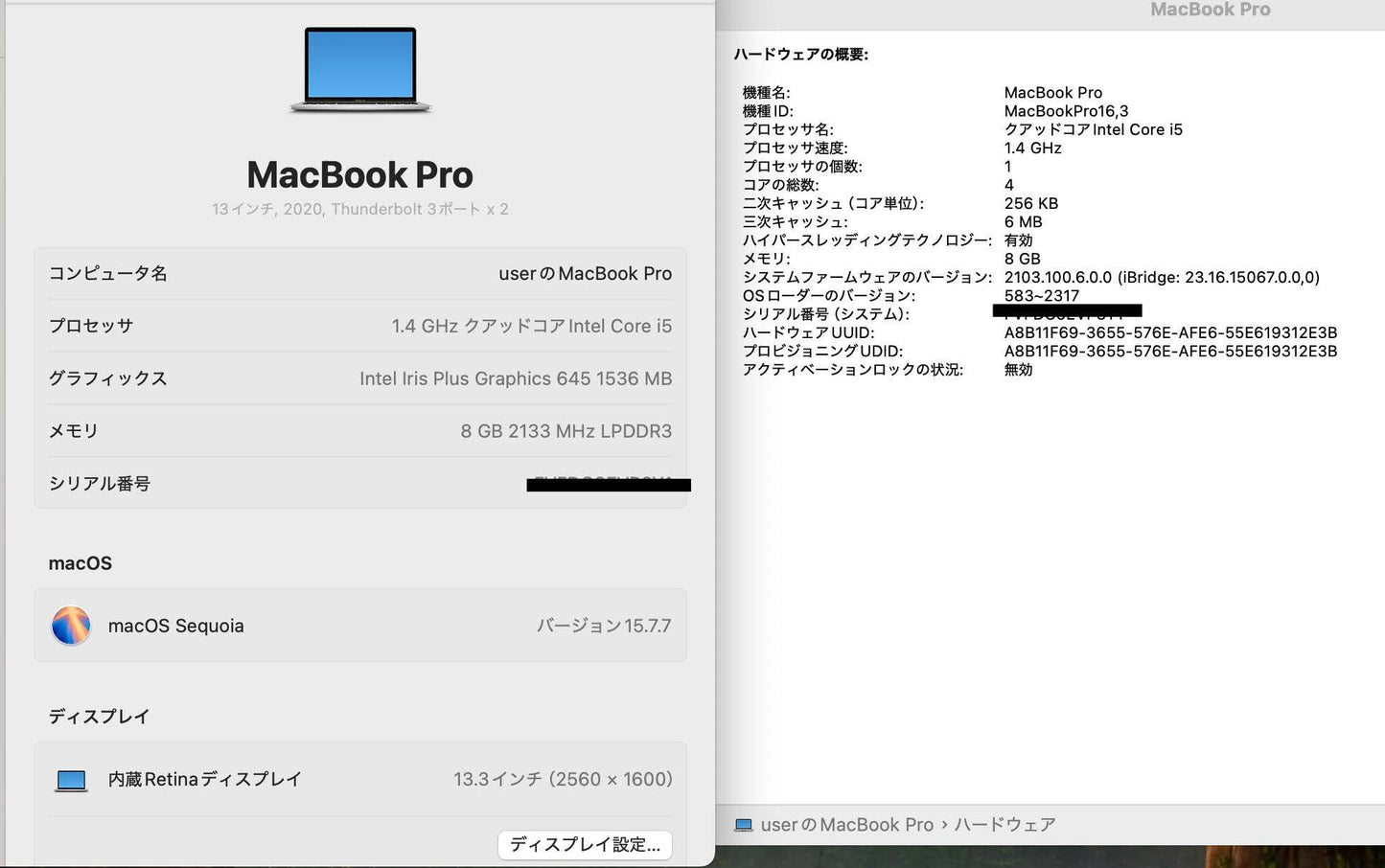Click the 機種名 label
1385x868 pixels.
pyautogui.click(x=767, y=93)
